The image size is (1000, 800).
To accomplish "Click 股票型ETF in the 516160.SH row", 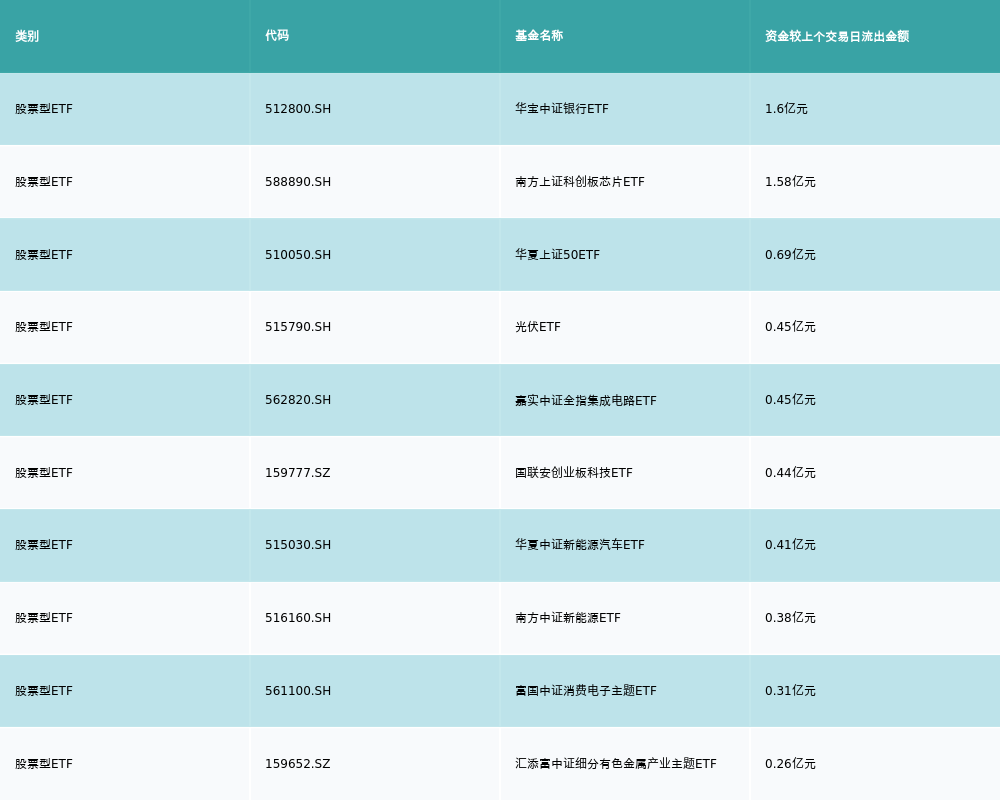I will (x=44, y=618).
